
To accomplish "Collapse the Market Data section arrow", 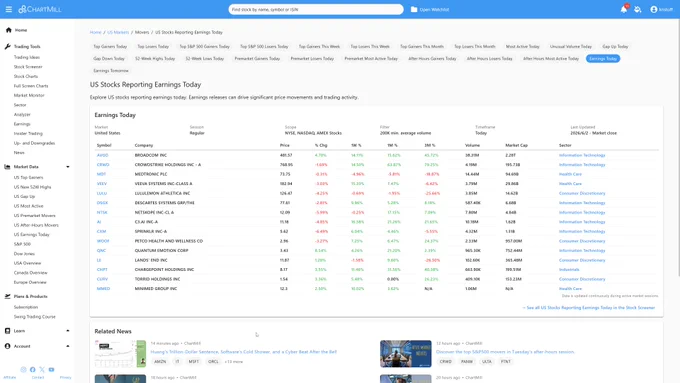I will (68, 167).
